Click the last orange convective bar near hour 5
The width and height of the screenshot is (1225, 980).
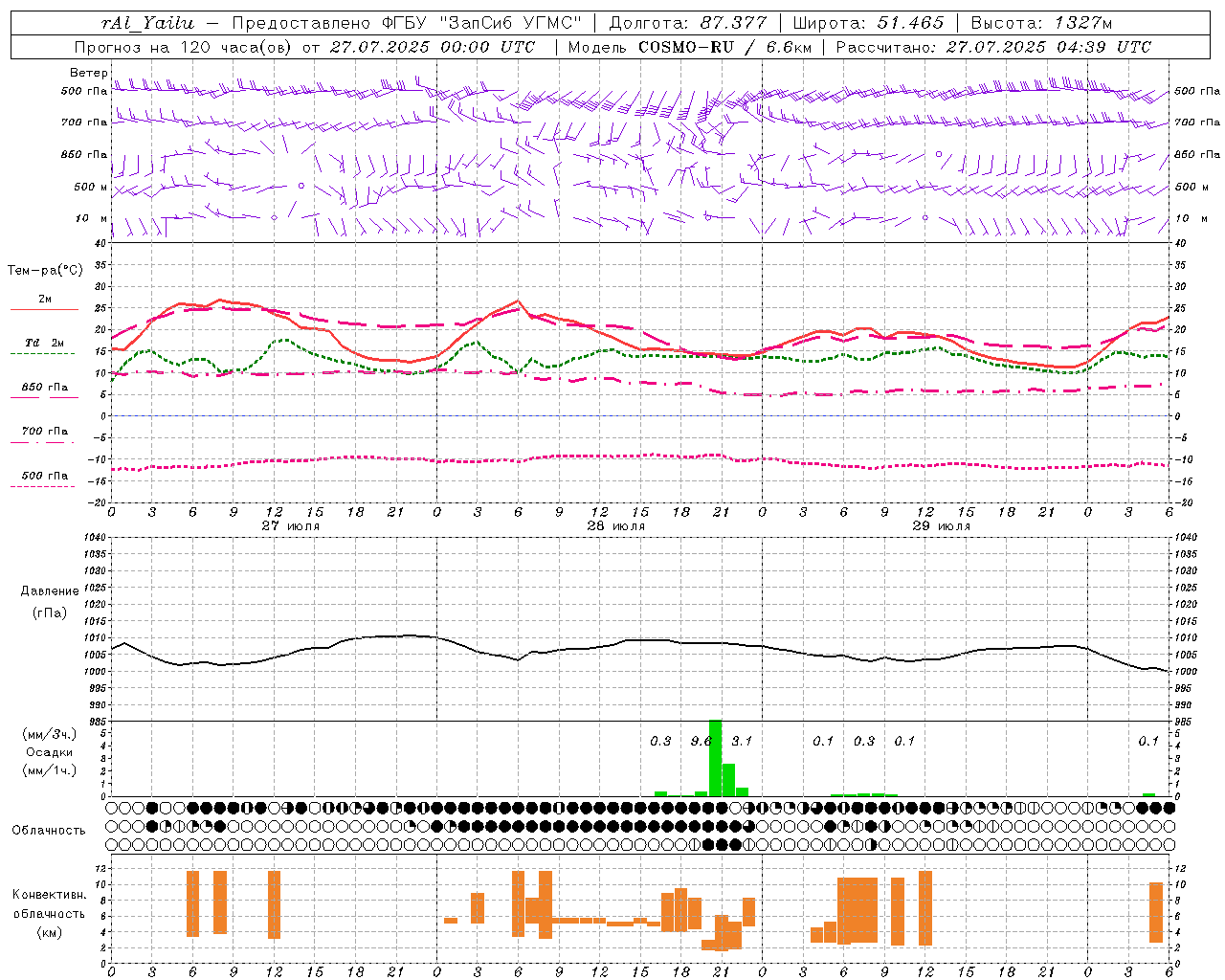pos(1156,913)
